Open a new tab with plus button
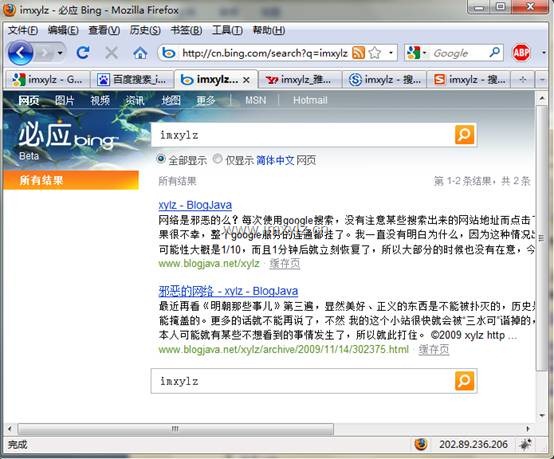Image resolution: width=554 pixels, height=459 pixels. point(523,80)
